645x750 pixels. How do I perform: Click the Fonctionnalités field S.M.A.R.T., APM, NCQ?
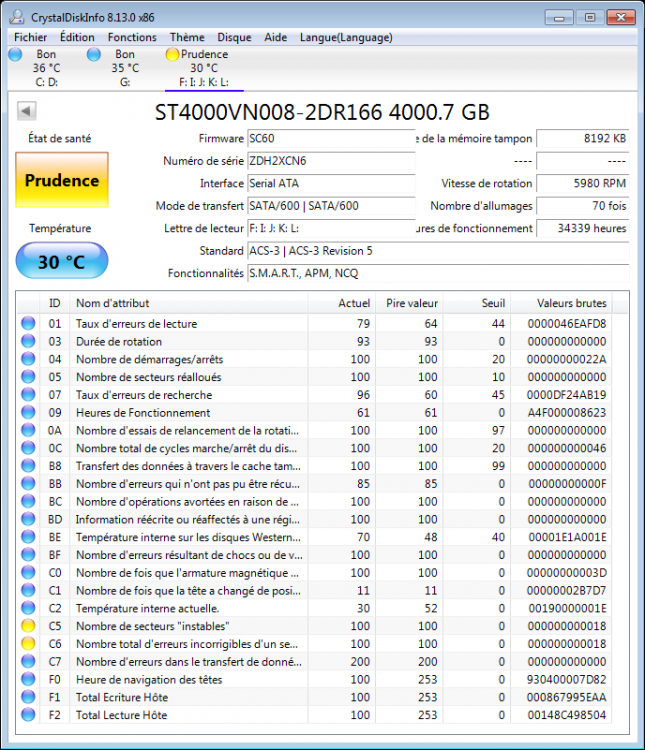pos(438,274)
